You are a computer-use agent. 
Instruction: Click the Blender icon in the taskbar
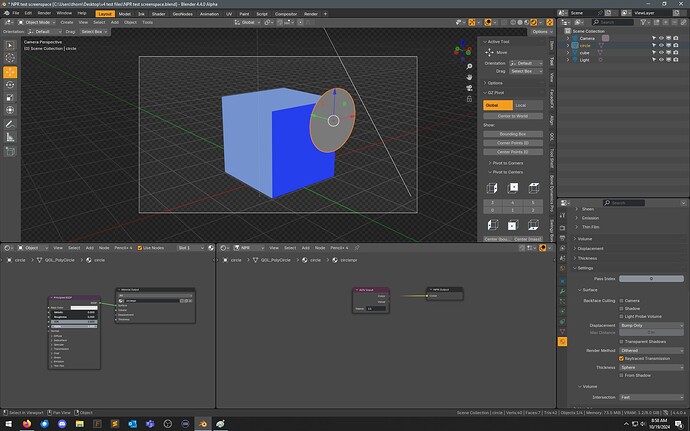click(203, 424)
